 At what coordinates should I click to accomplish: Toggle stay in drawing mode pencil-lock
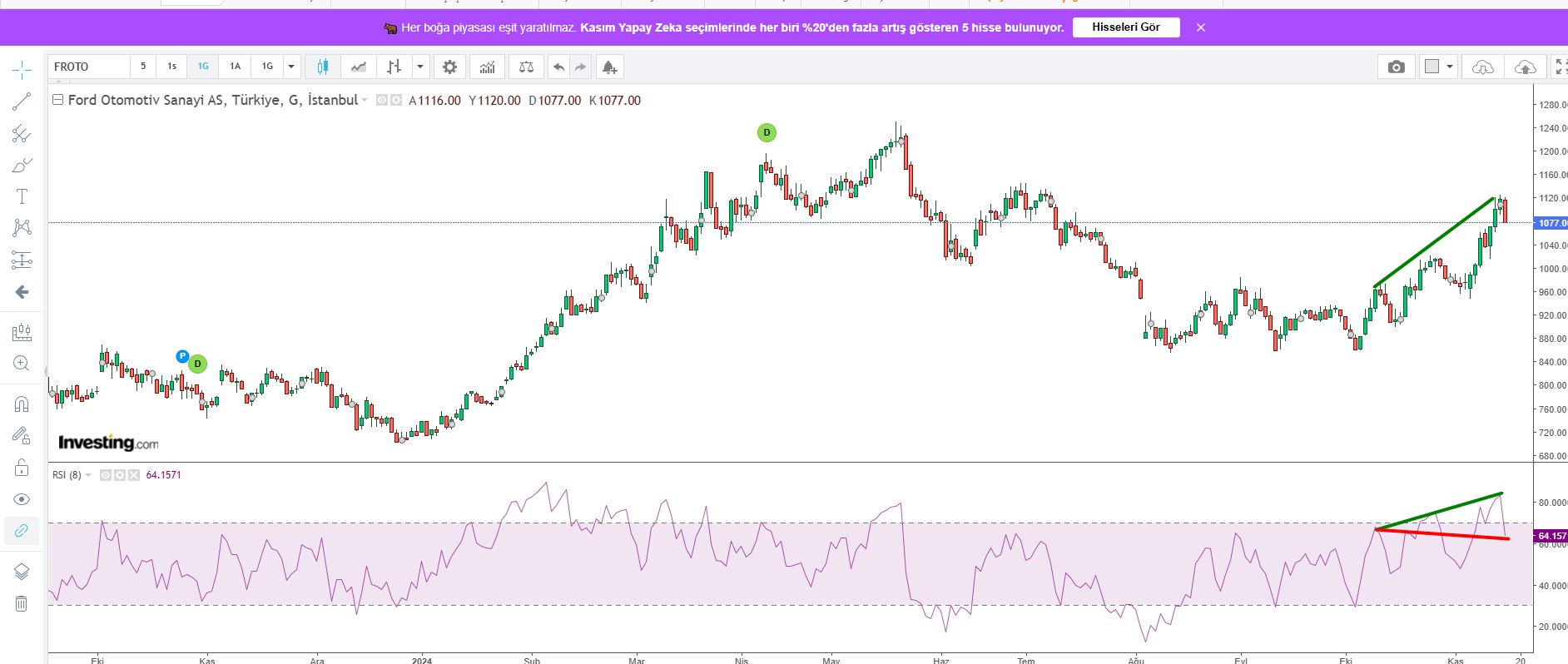point(22,435)
